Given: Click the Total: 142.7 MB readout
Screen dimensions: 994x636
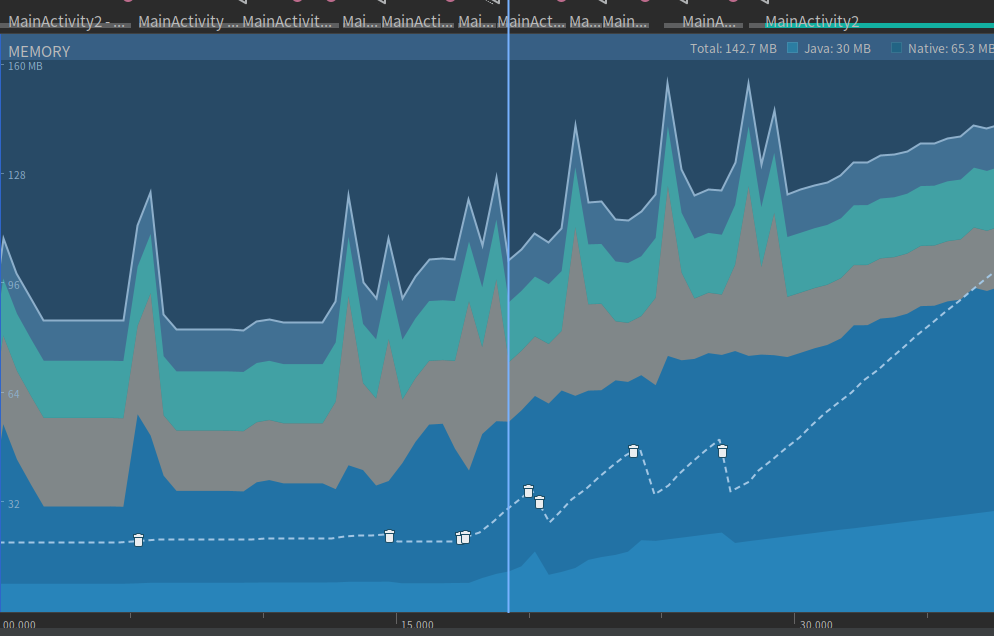Looking at the screenshot, I should tap(733, 48).
